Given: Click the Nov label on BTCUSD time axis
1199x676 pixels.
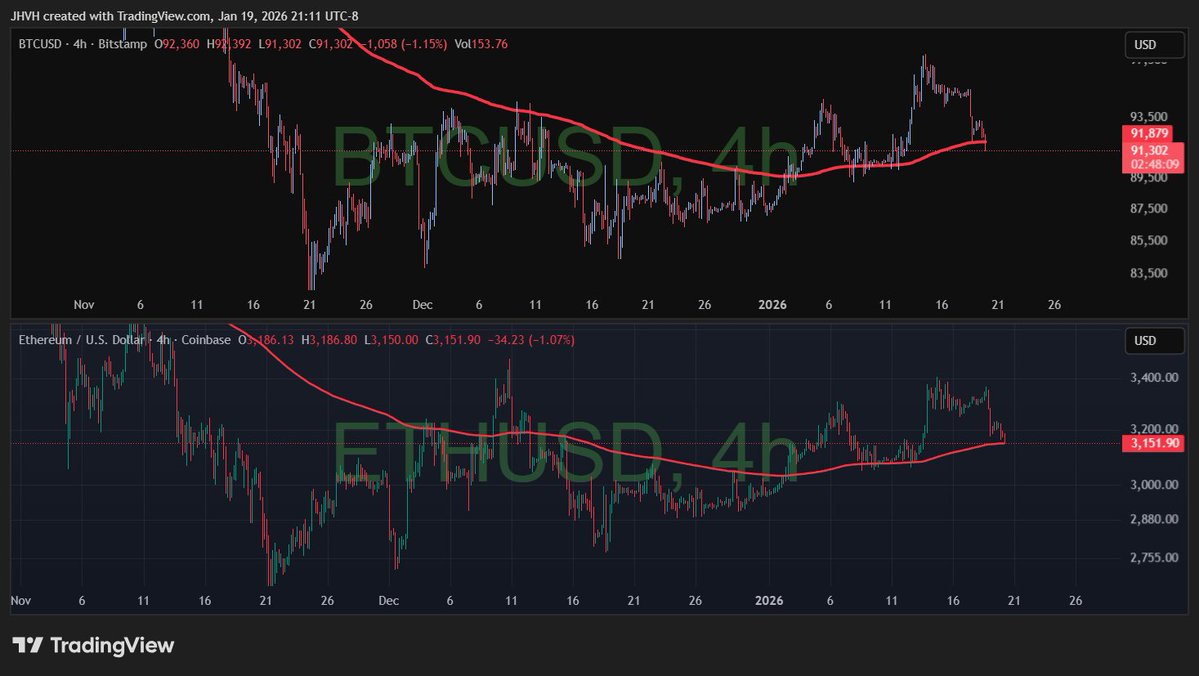Looking at the screenshot, I should point(84,304).
